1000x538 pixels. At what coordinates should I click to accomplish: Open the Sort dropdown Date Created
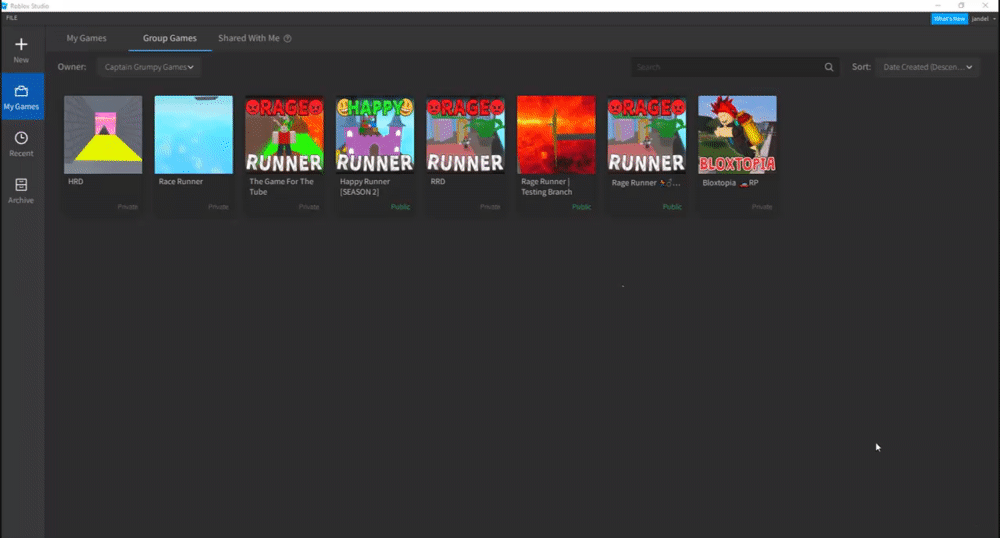(927, 67)
